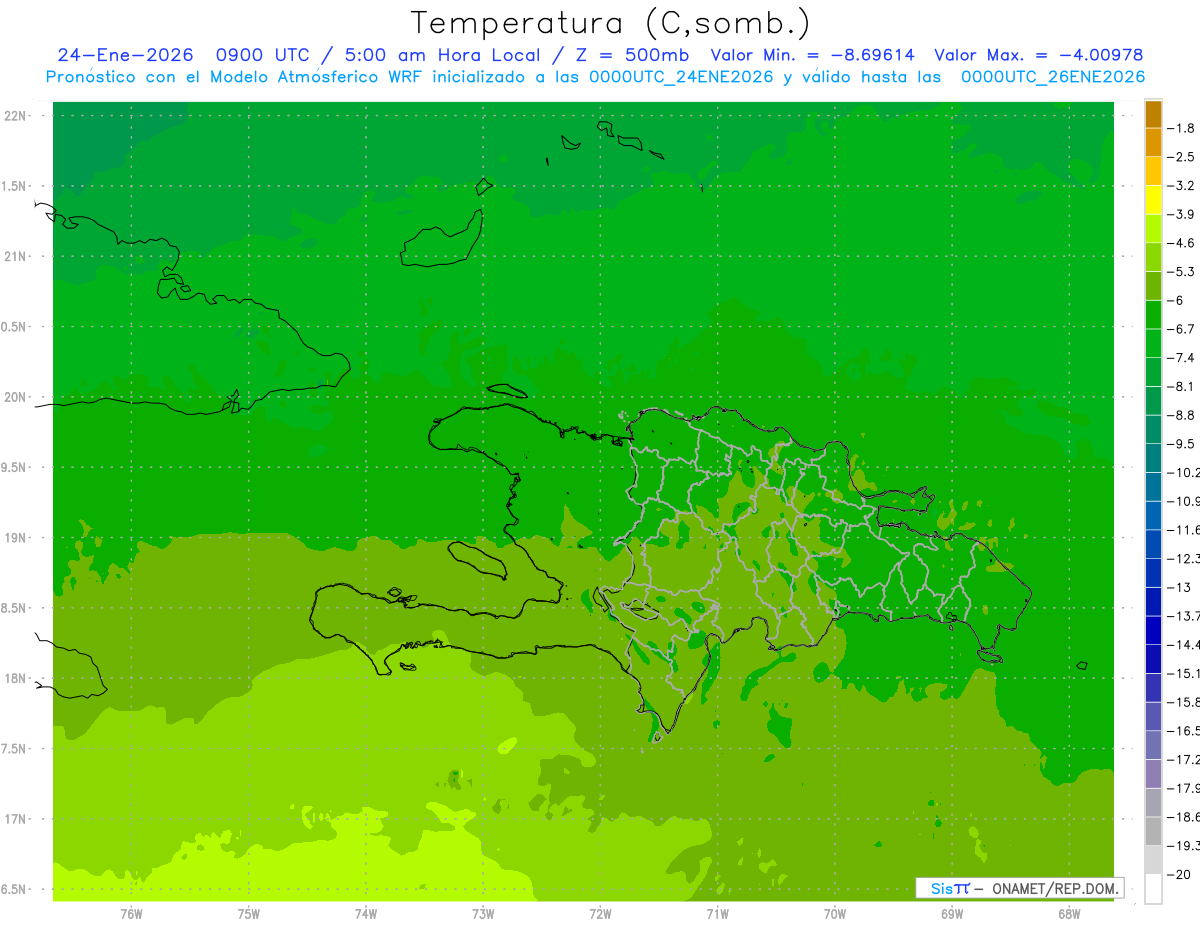The width and height of the screenshot is (1200, 927).
Task: Click the "69W" longitude axis label
Action: pos(952,914)
